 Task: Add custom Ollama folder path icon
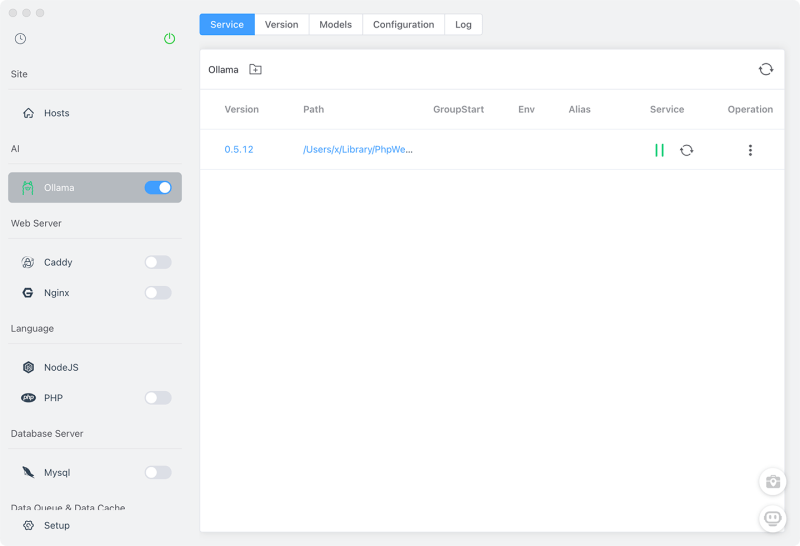pos(256,69)
